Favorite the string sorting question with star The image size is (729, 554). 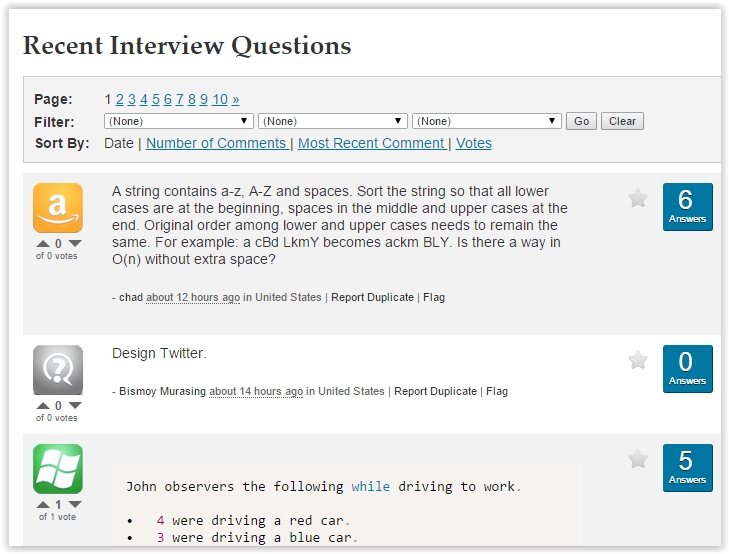pos(638,198)
